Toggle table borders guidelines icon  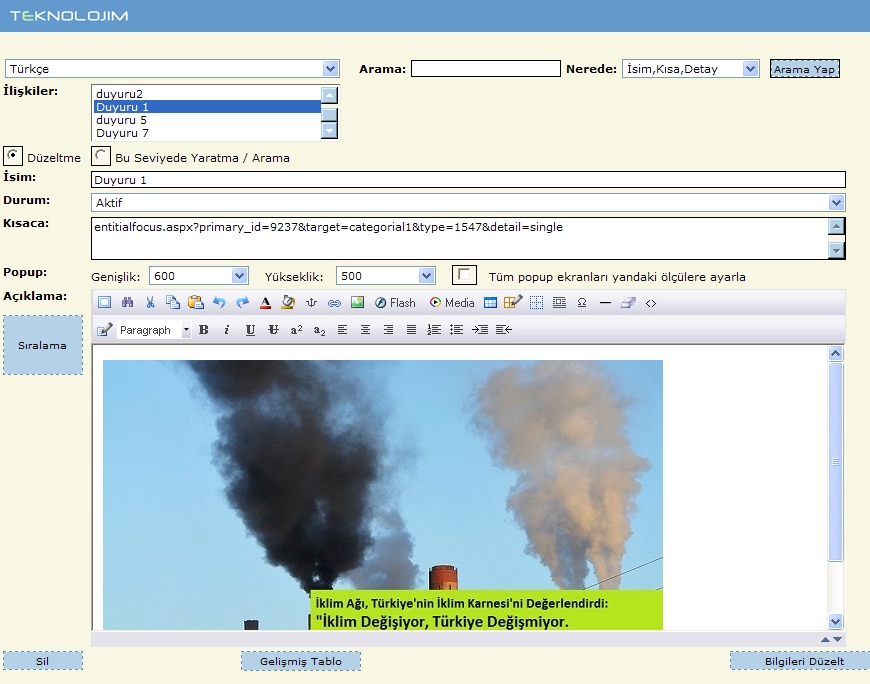[x=537, y=302]
